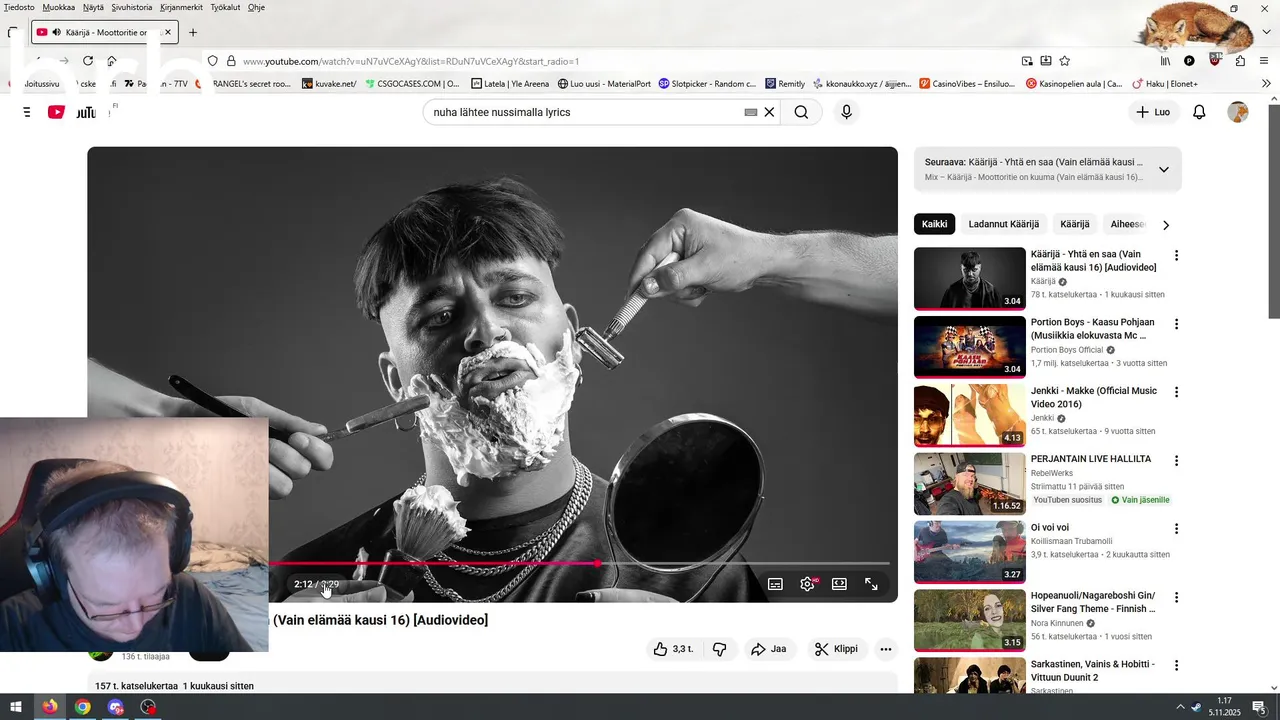
Task: Open the Yhtä en saa video thumbnail
Action: coord(969,279)
